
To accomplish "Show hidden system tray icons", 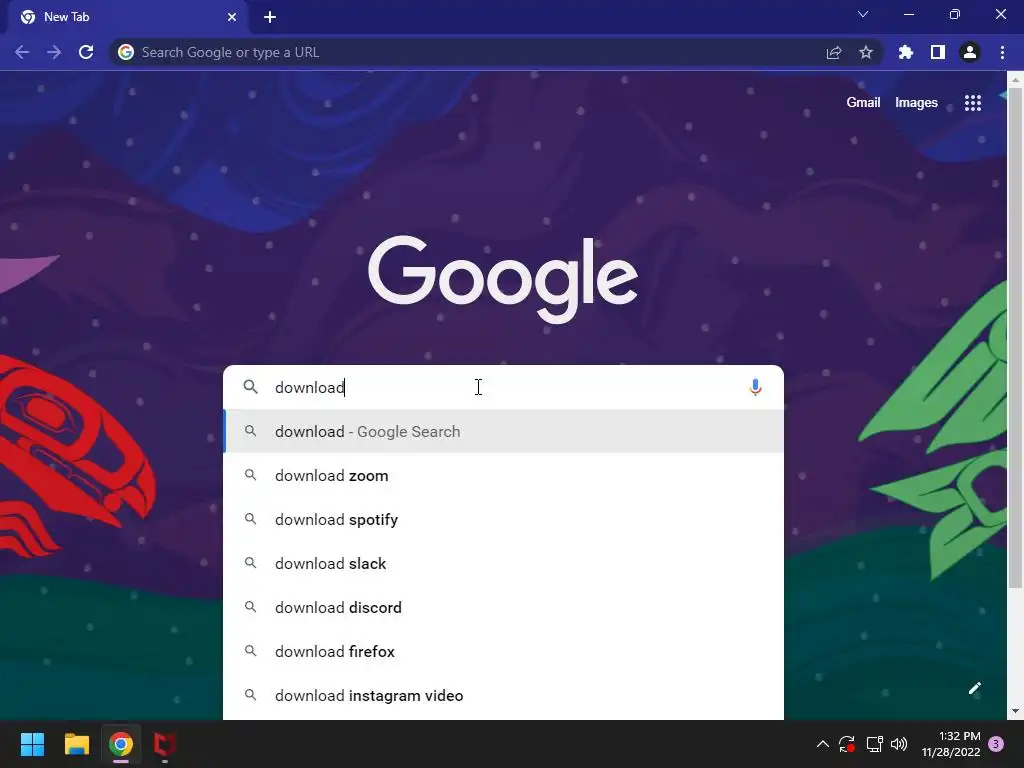I will coord(823,744).
